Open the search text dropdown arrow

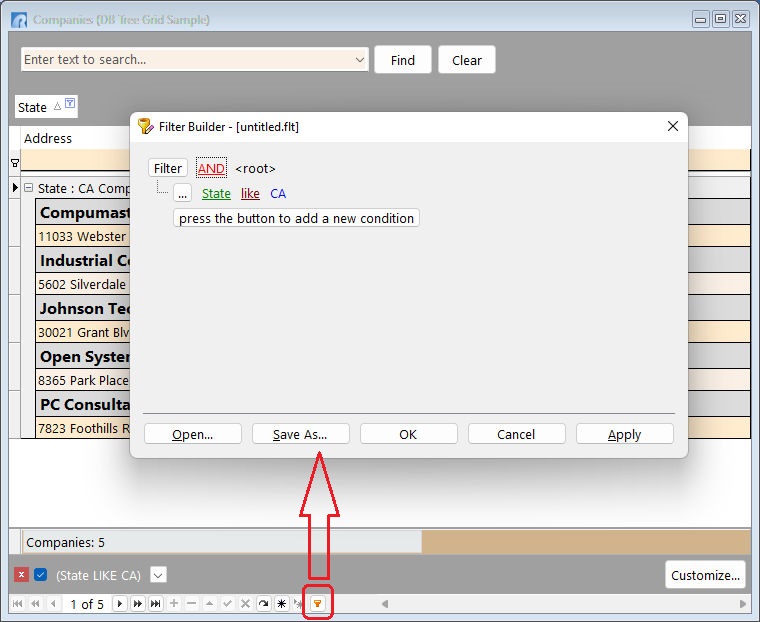[360, 60]
